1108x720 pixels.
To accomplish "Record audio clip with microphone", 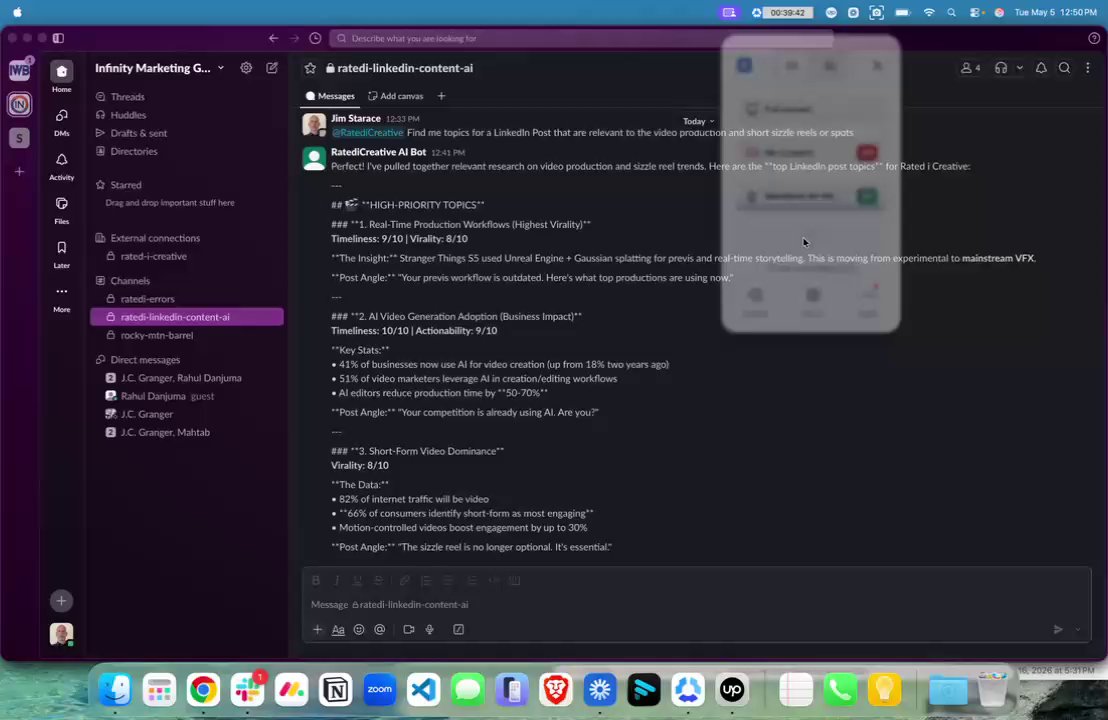I will 430,630.
